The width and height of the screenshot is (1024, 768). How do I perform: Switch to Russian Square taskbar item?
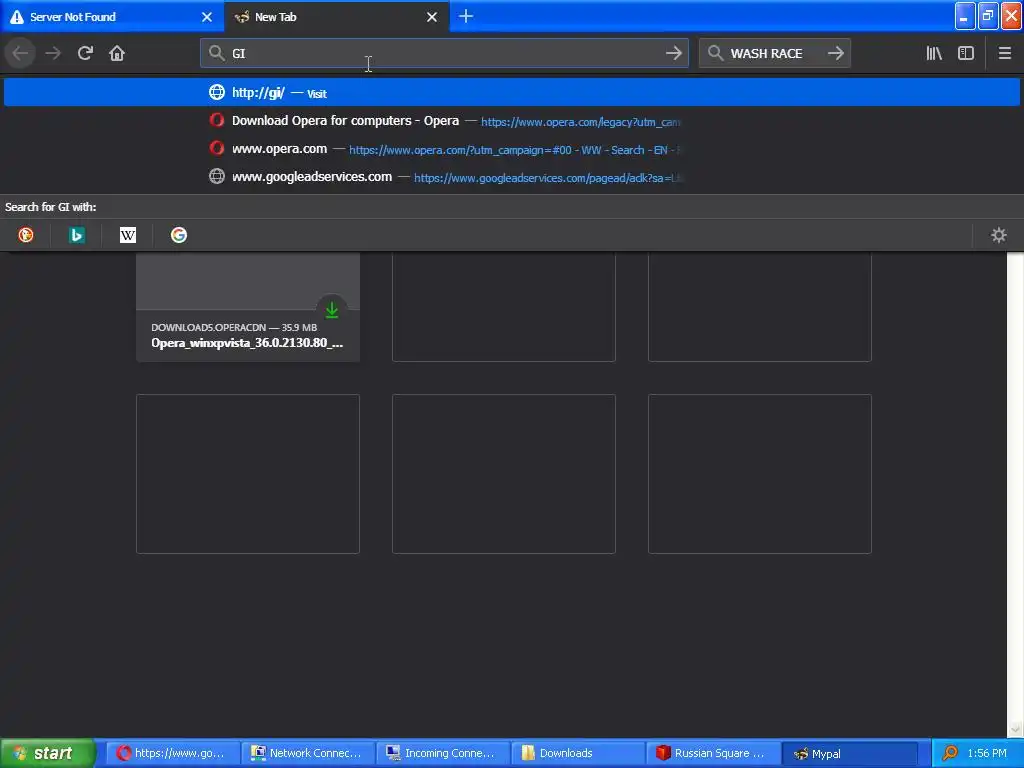pyautogui.click(x=712, y=753)
